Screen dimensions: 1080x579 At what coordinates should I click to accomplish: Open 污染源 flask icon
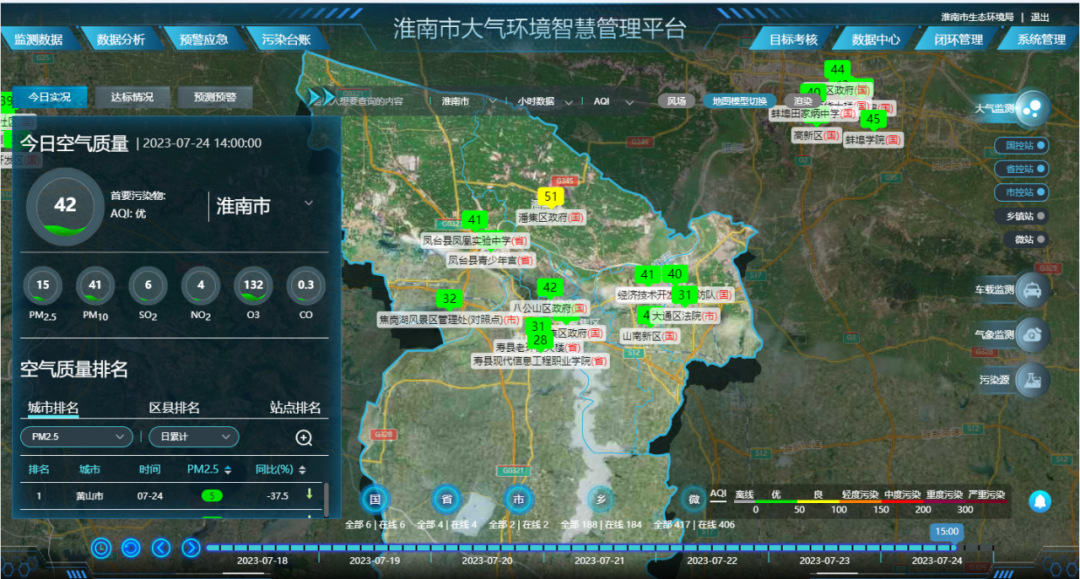(1032, 379)
